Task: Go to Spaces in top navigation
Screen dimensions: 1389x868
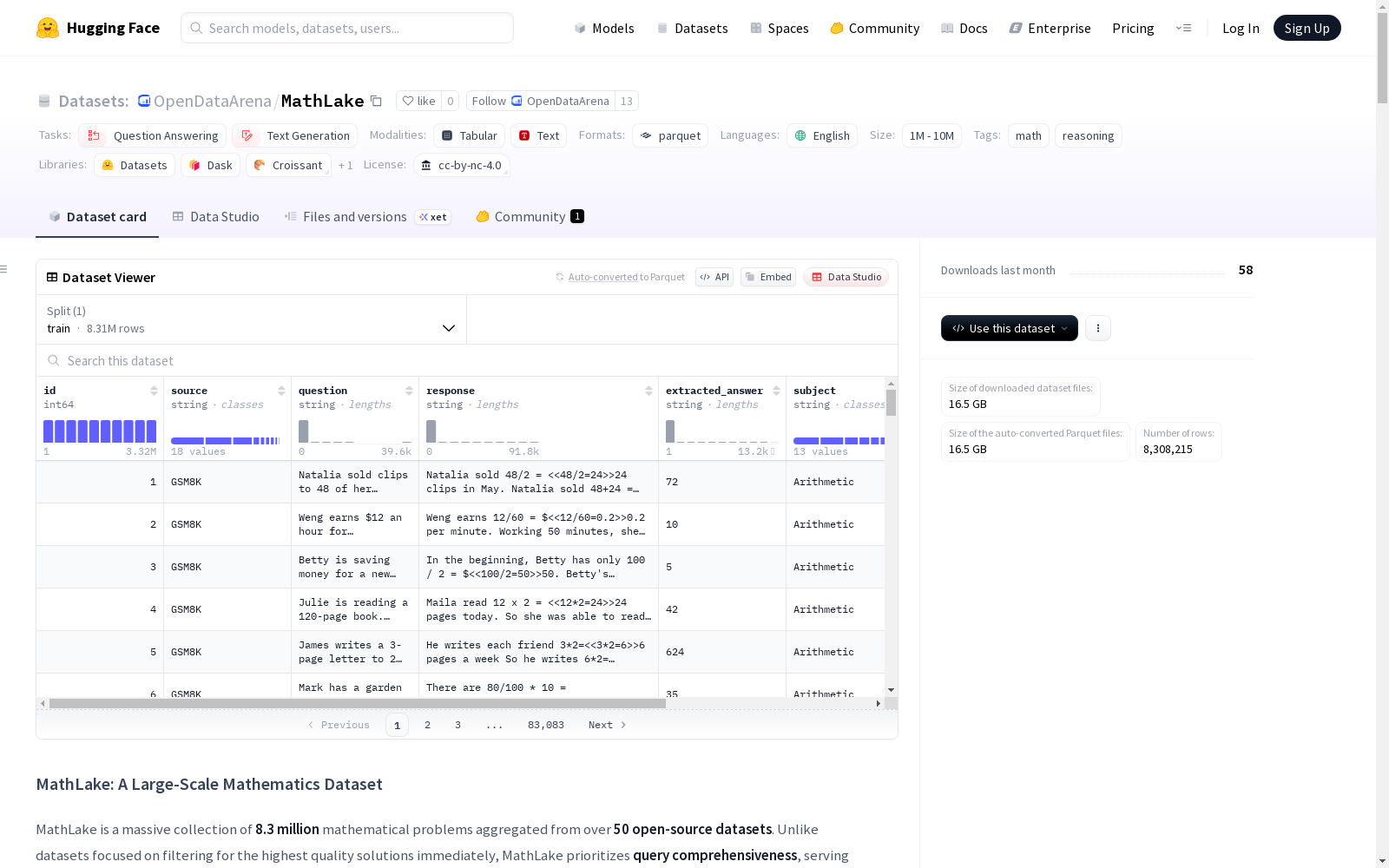Action: 780,28
